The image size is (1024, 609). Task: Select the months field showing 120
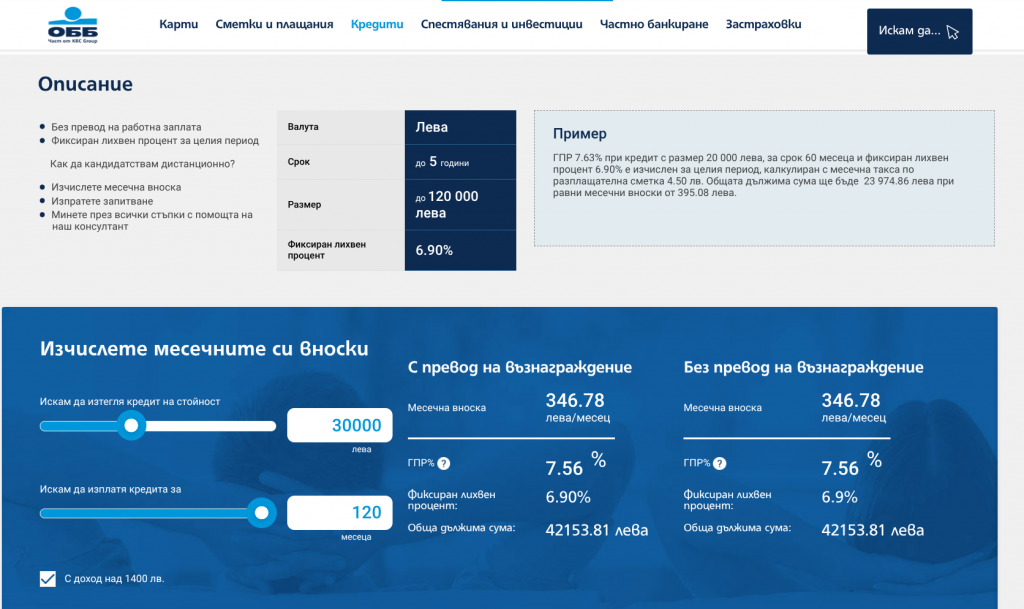[x=339, y=512]
